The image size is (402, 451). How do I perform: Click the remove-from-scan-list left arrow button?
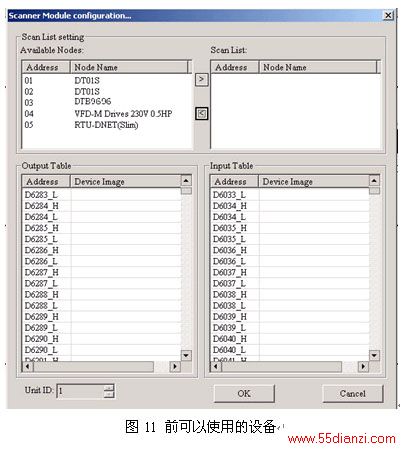[x=201, y=114]
